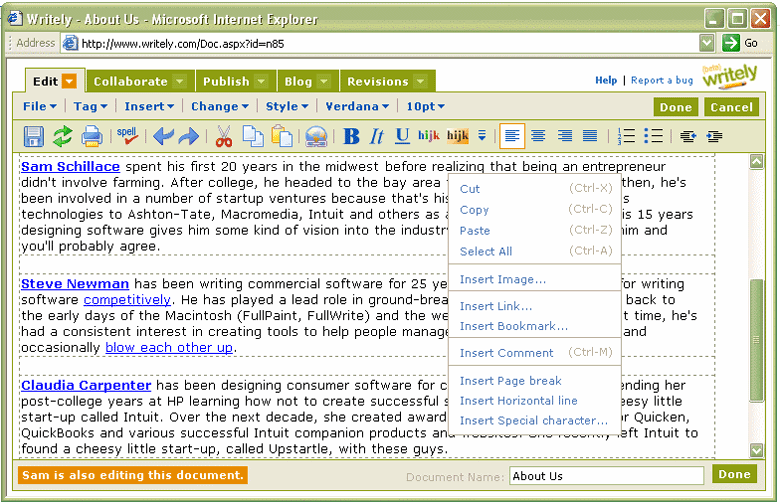Expand more formatting options arrow

(482, 135)
